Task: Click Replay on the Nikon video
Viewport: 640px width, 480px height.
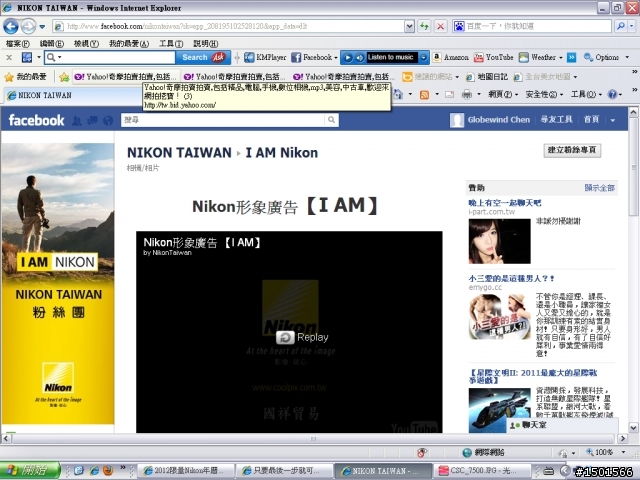Action: click(302, 338)
